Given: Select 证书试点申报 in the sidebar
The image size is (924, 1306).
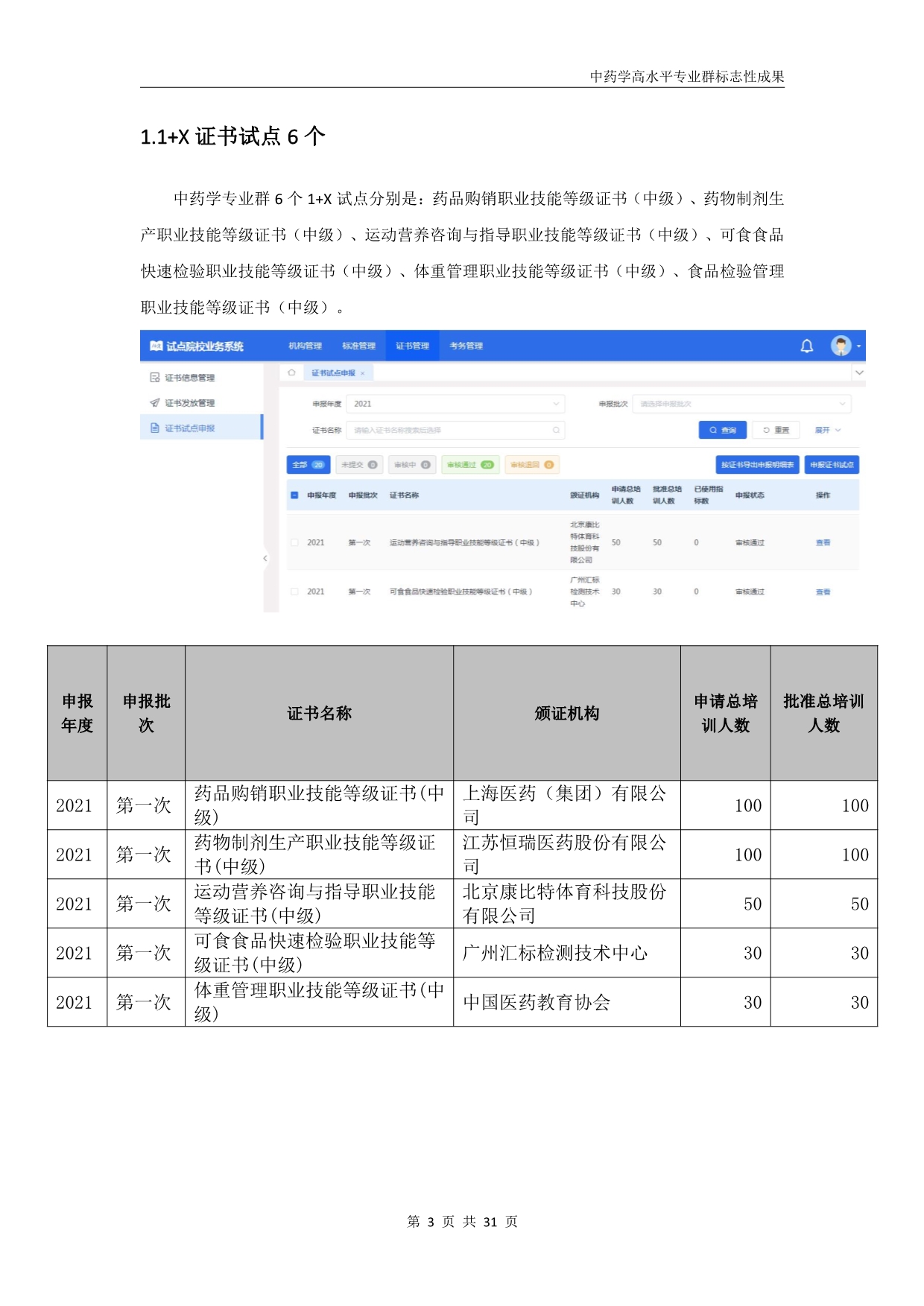Looking at the screenshot, I should [201, 428].
